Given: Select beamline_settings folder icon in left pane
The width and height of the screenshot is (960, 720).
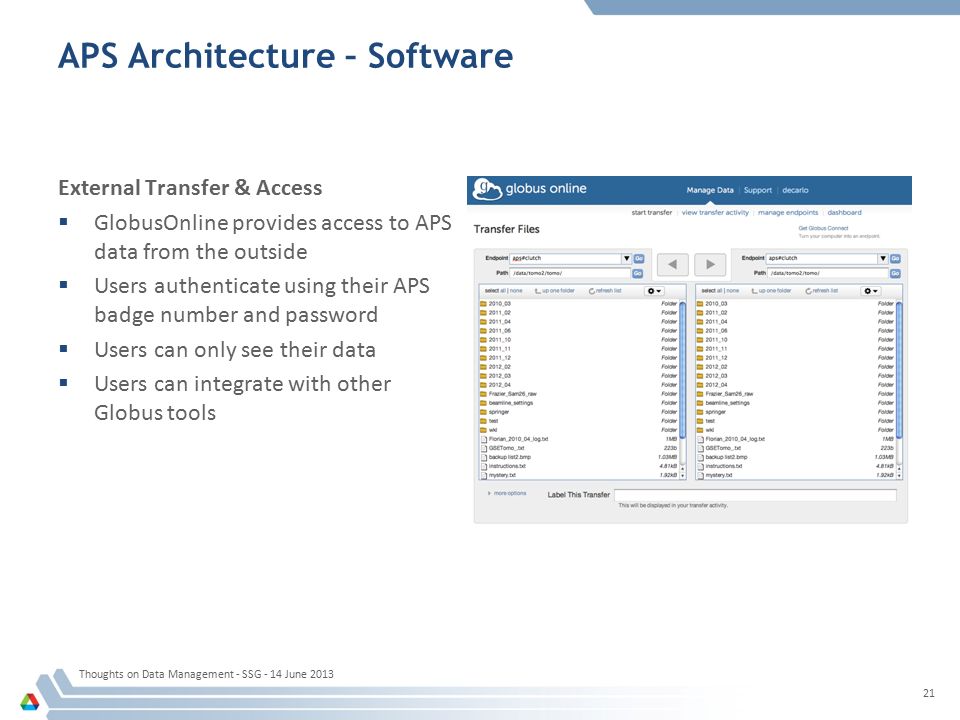Looking at the screenshot, I should click(483, 403).
